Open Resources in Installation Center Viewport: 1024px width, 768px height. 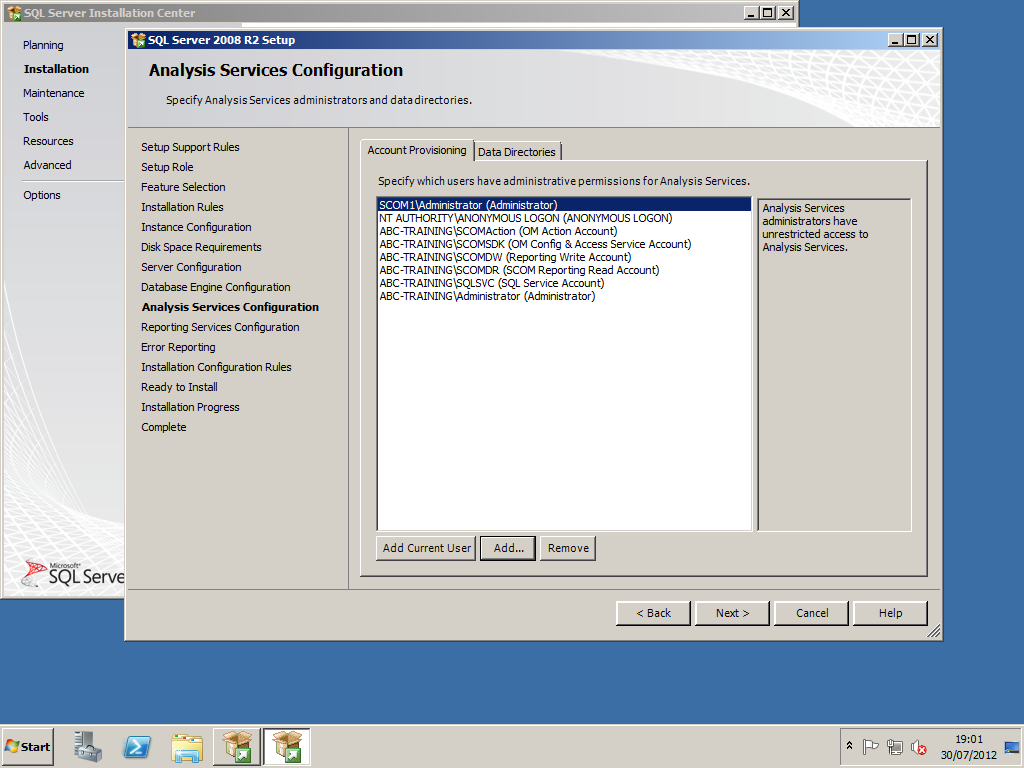pos(48,141)
